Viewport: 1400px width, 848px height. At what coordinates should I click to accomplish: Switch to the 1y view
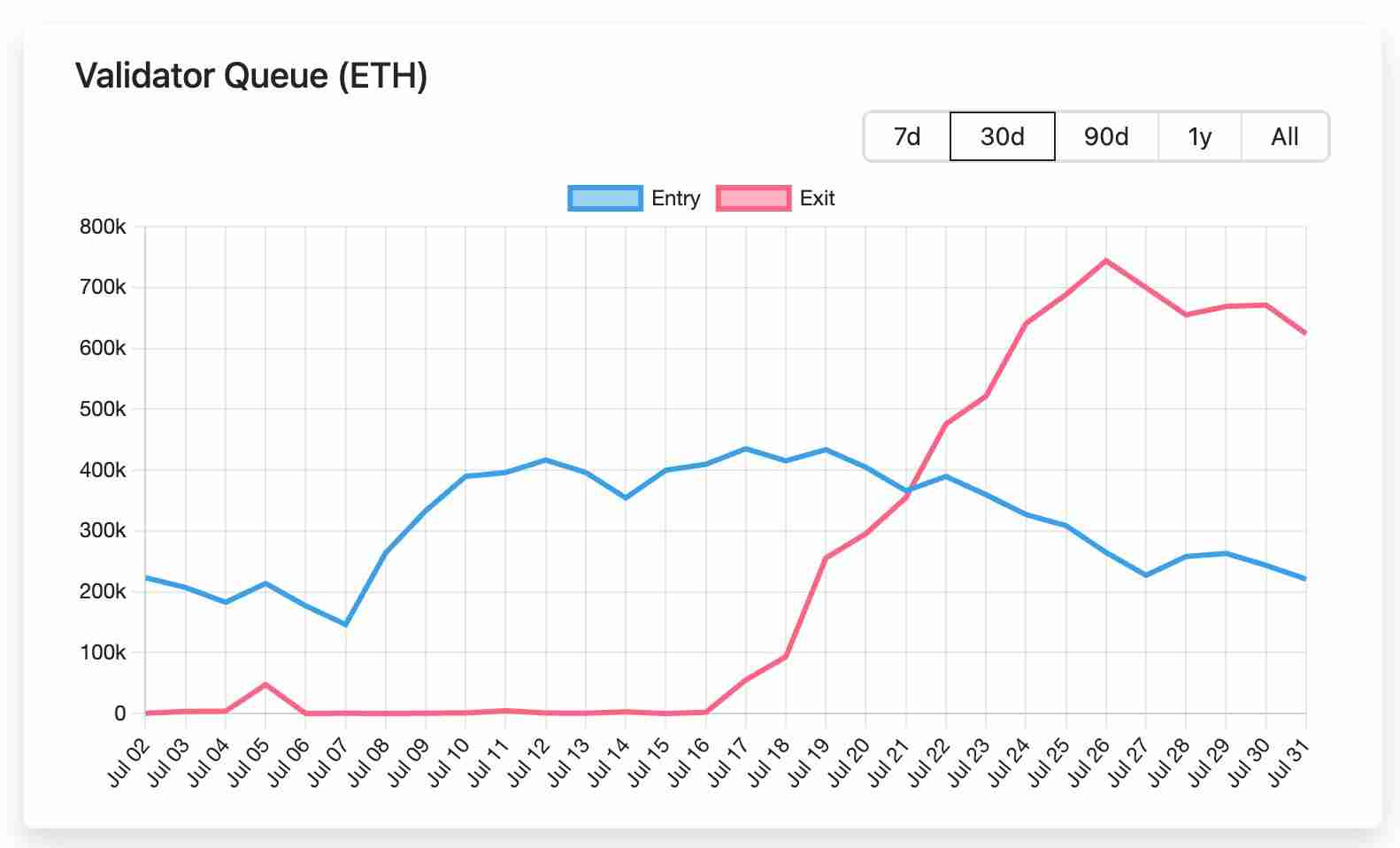pyautogui.click(x=1200, y=136)
